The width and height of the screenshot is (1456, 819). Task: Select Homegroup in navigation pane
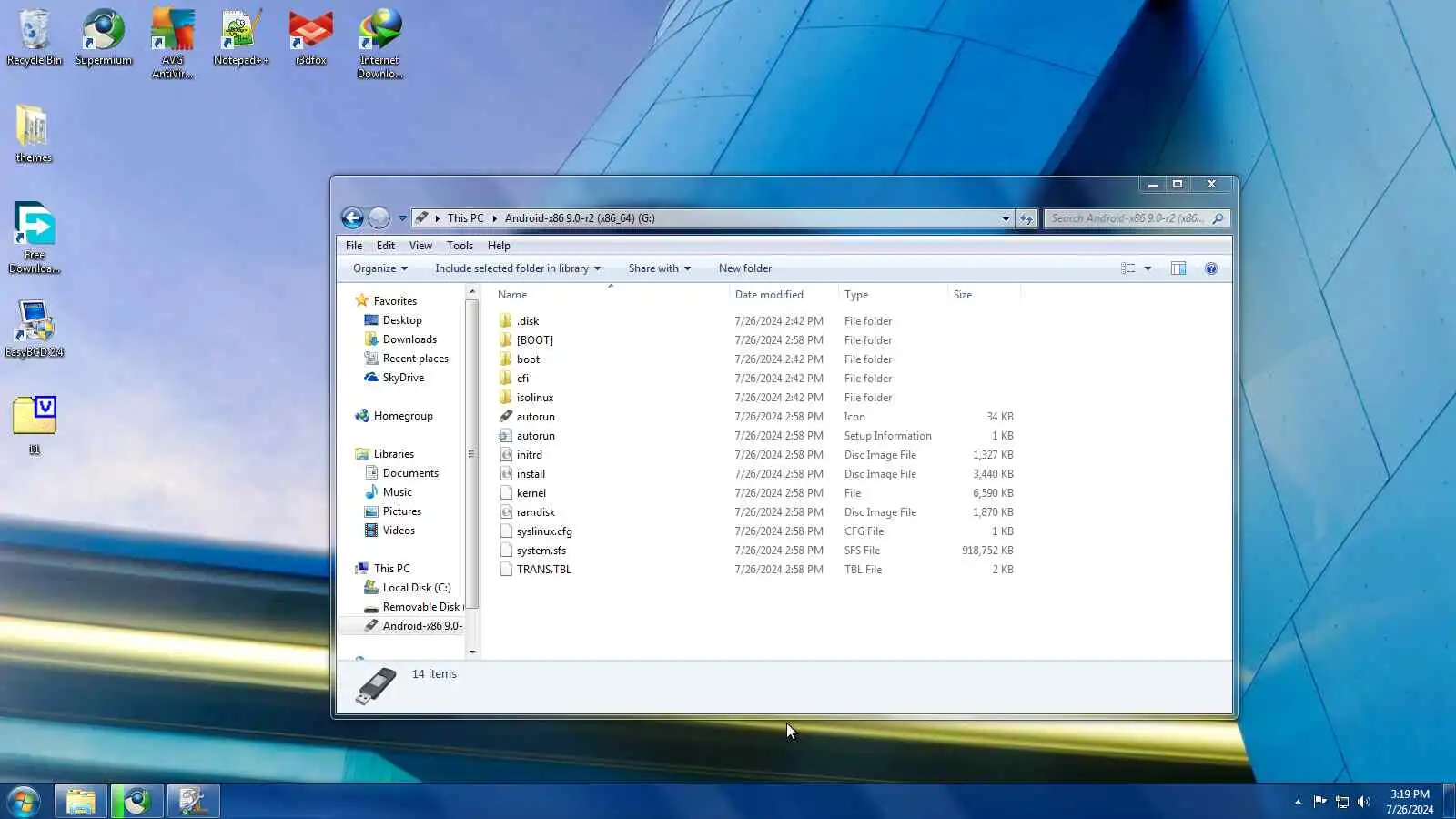click(403, 416)
